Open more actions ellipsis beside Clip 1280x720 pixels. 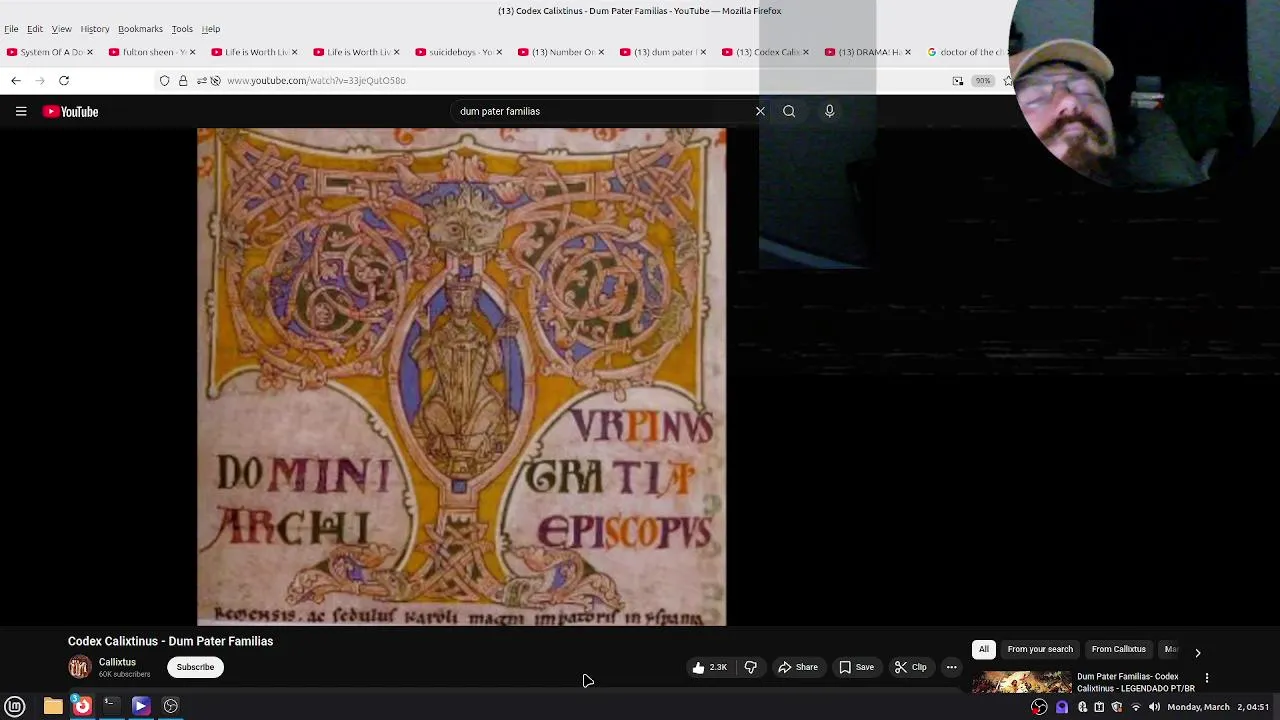click(x=952, y=667)
